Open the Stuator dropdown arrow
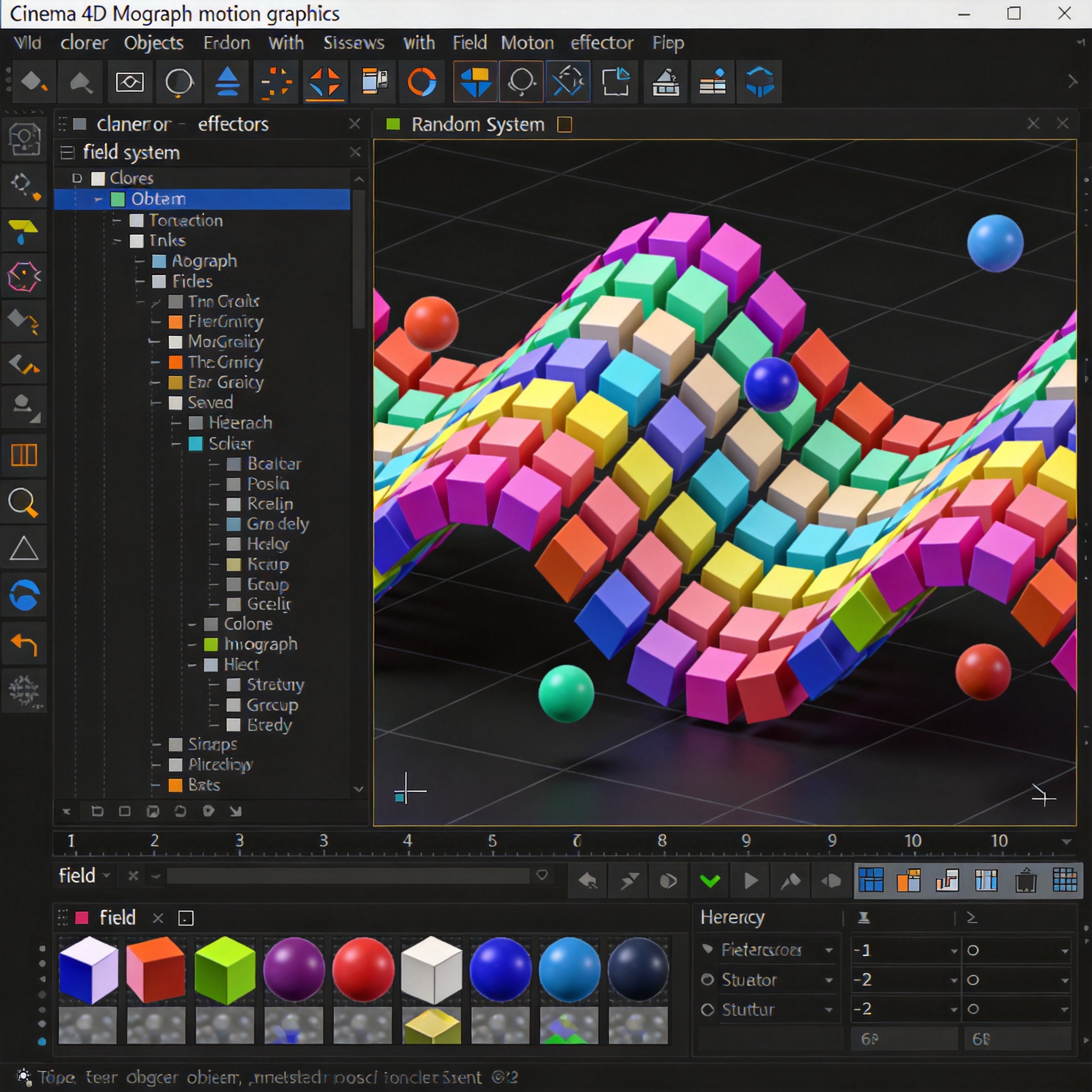Screen dimensions: 1092x1092 (x=829, y=980)
